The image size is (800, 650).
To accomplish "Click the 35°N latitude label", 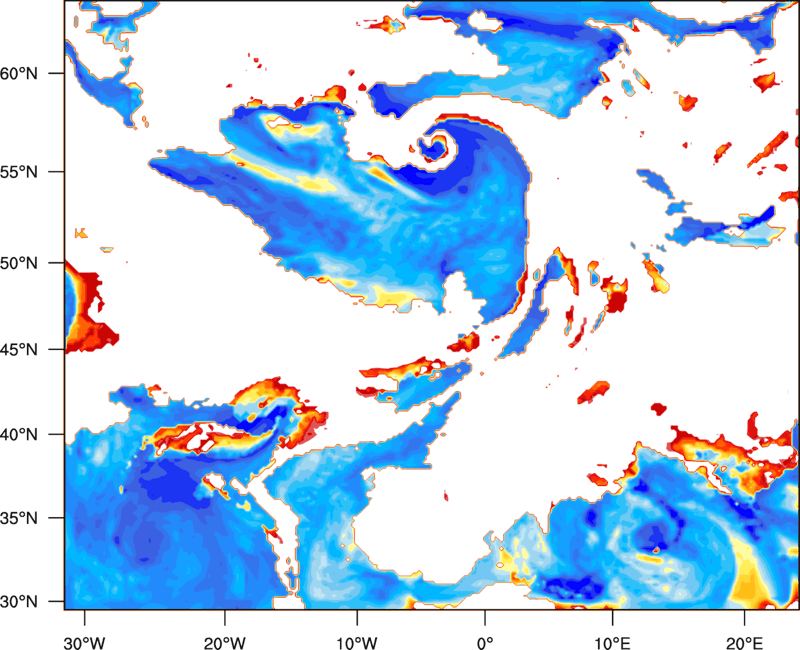I will [x=19, y=518].
